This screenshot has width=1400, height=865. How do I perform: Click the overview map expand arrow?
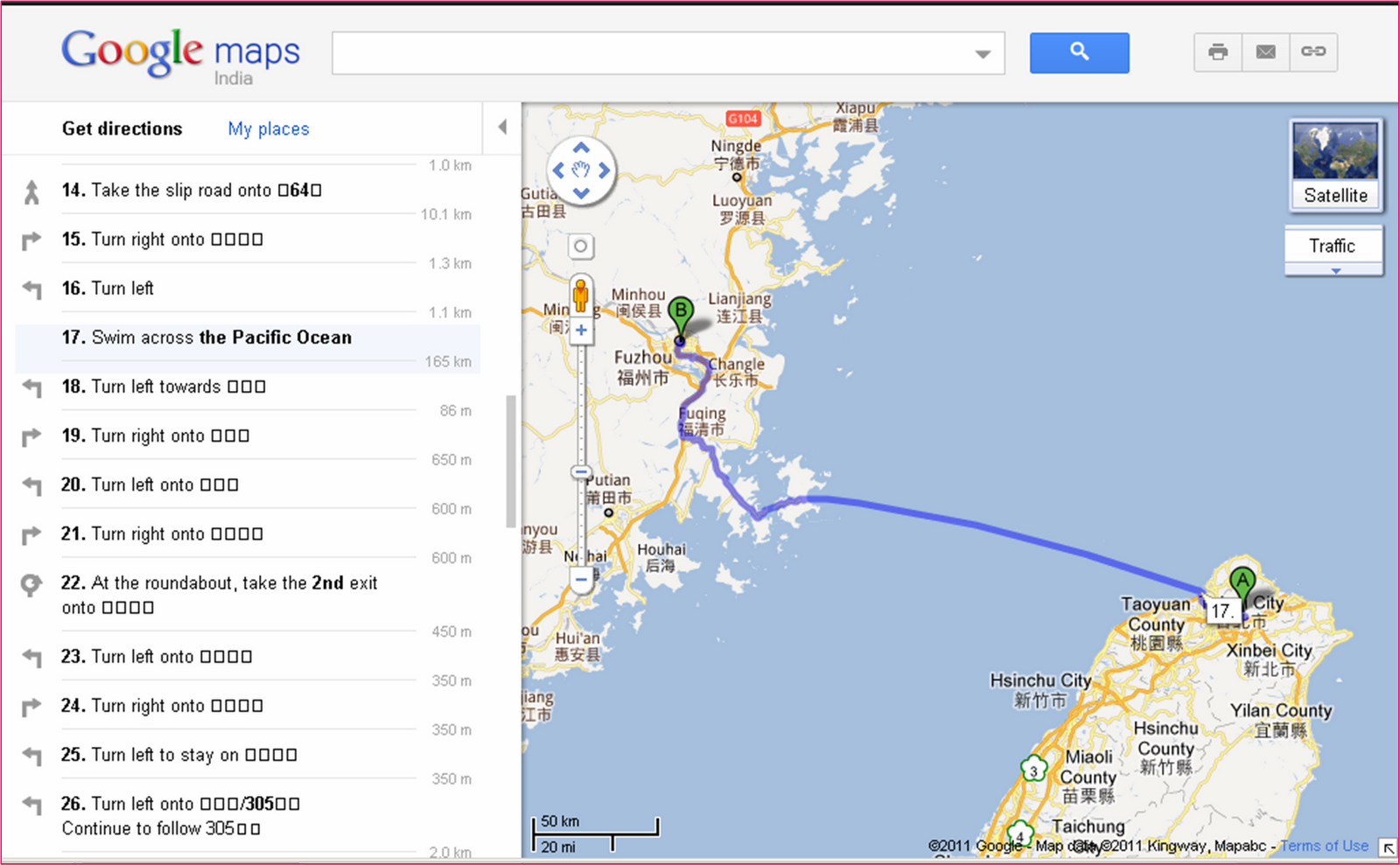1388,847
